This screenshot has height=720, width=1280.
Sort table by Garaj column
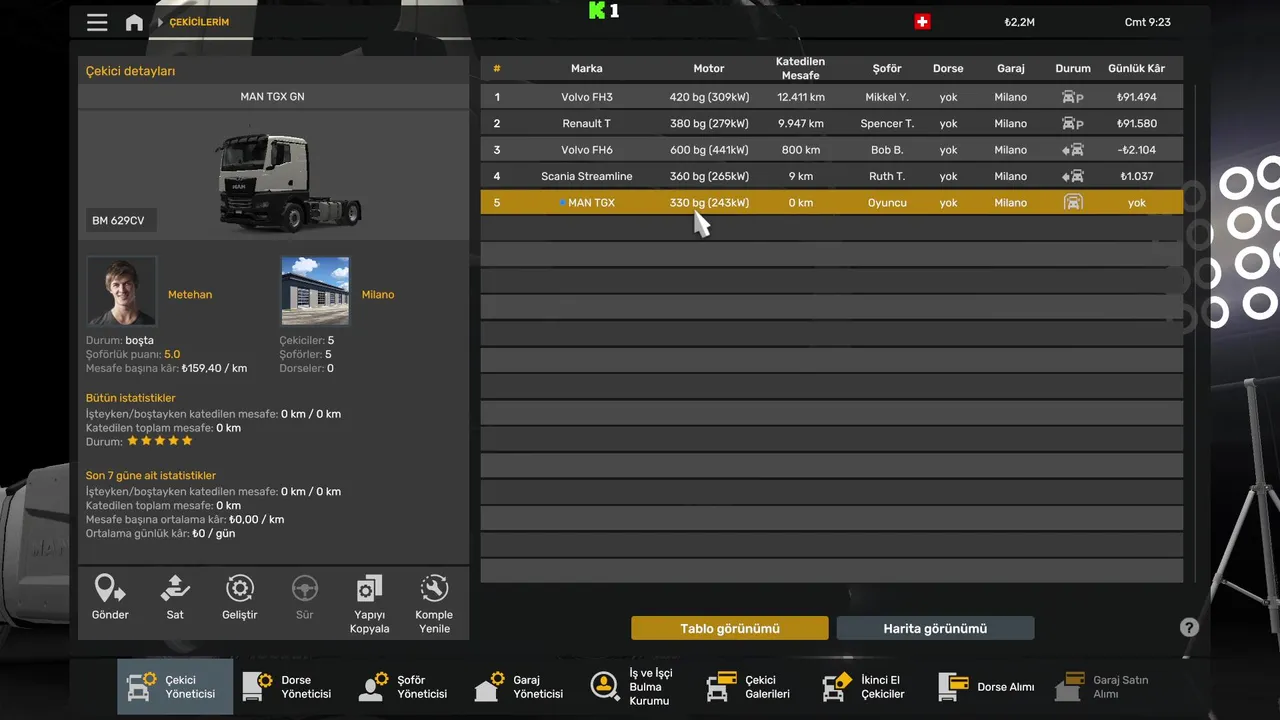tap(1011, 68)
